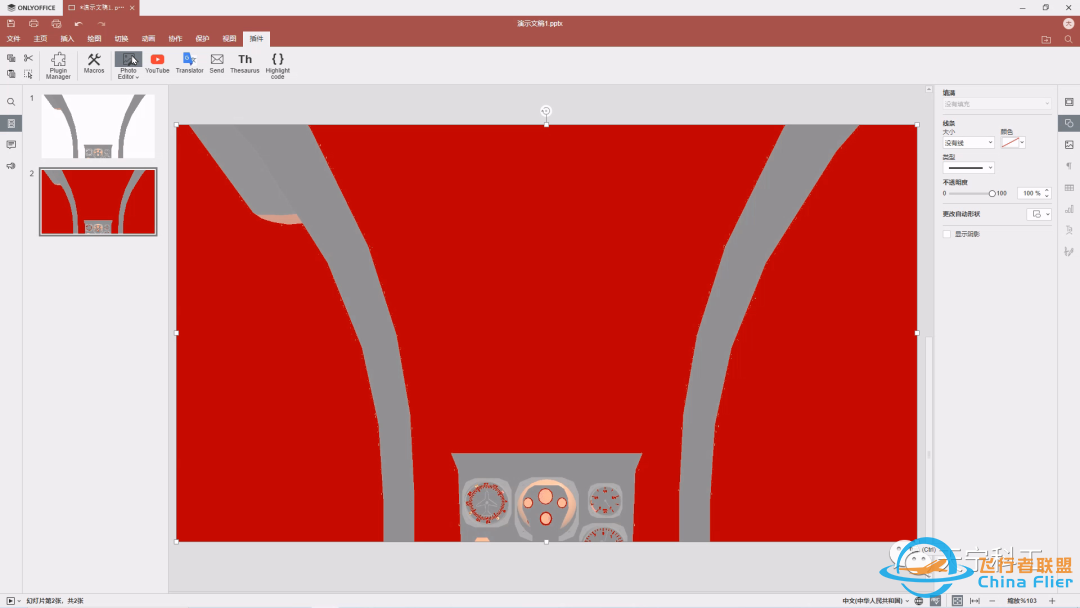
Task: Expand the line type dropdown
Action: point(968,168)
